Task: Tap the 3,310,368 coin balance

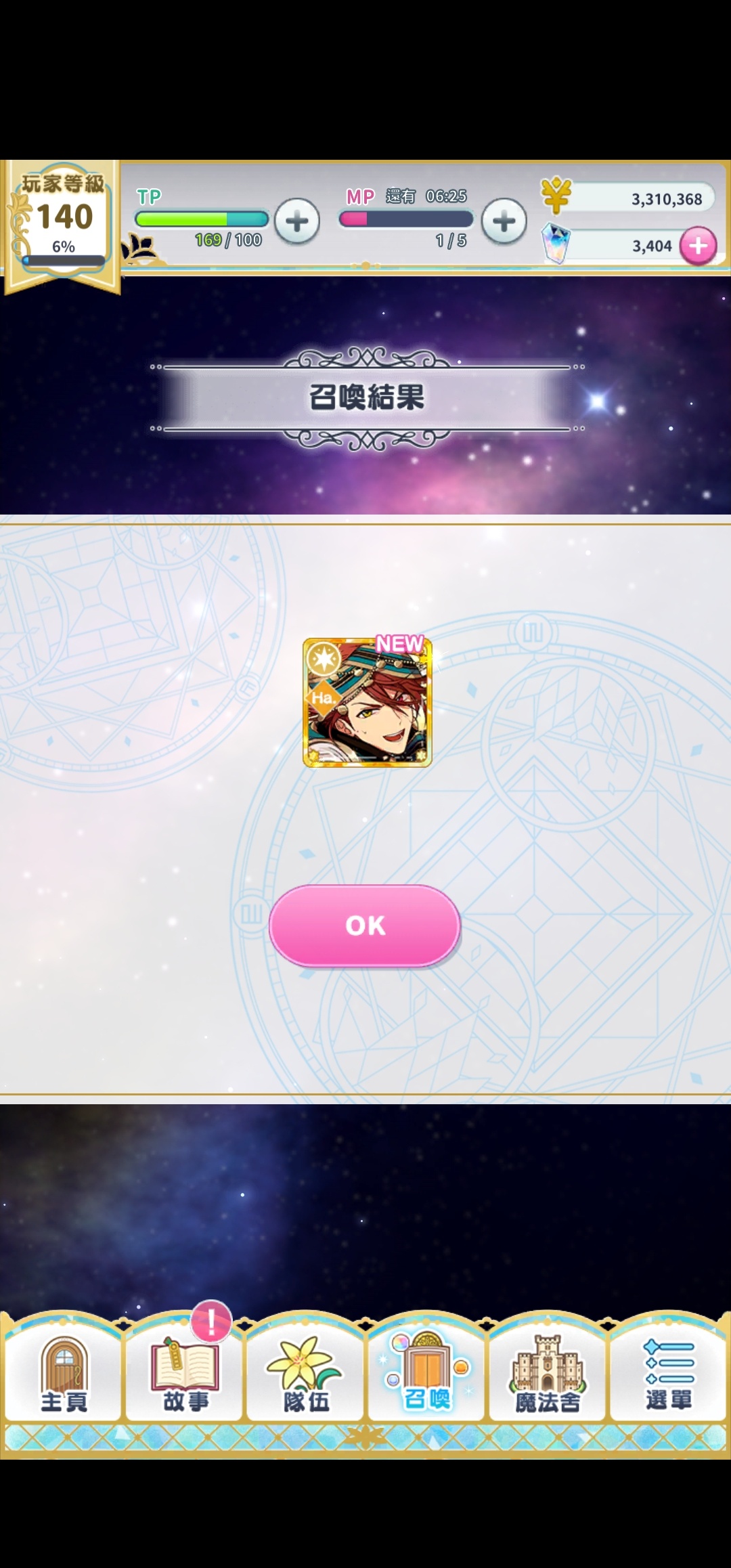Action: (x=667, y=199)
